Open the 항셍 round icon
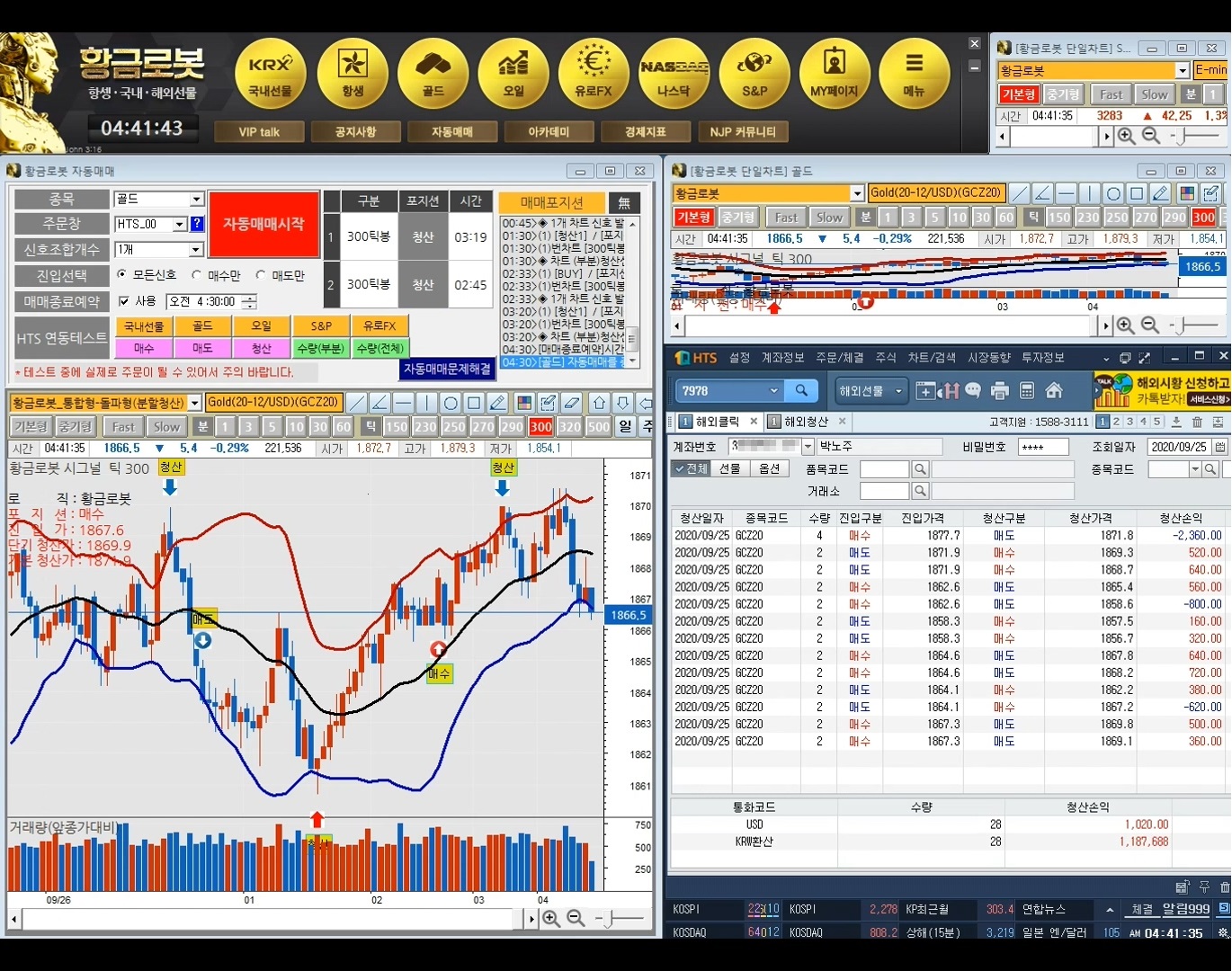The height and width of the screenshot is (971, 1232). (353, 74)
